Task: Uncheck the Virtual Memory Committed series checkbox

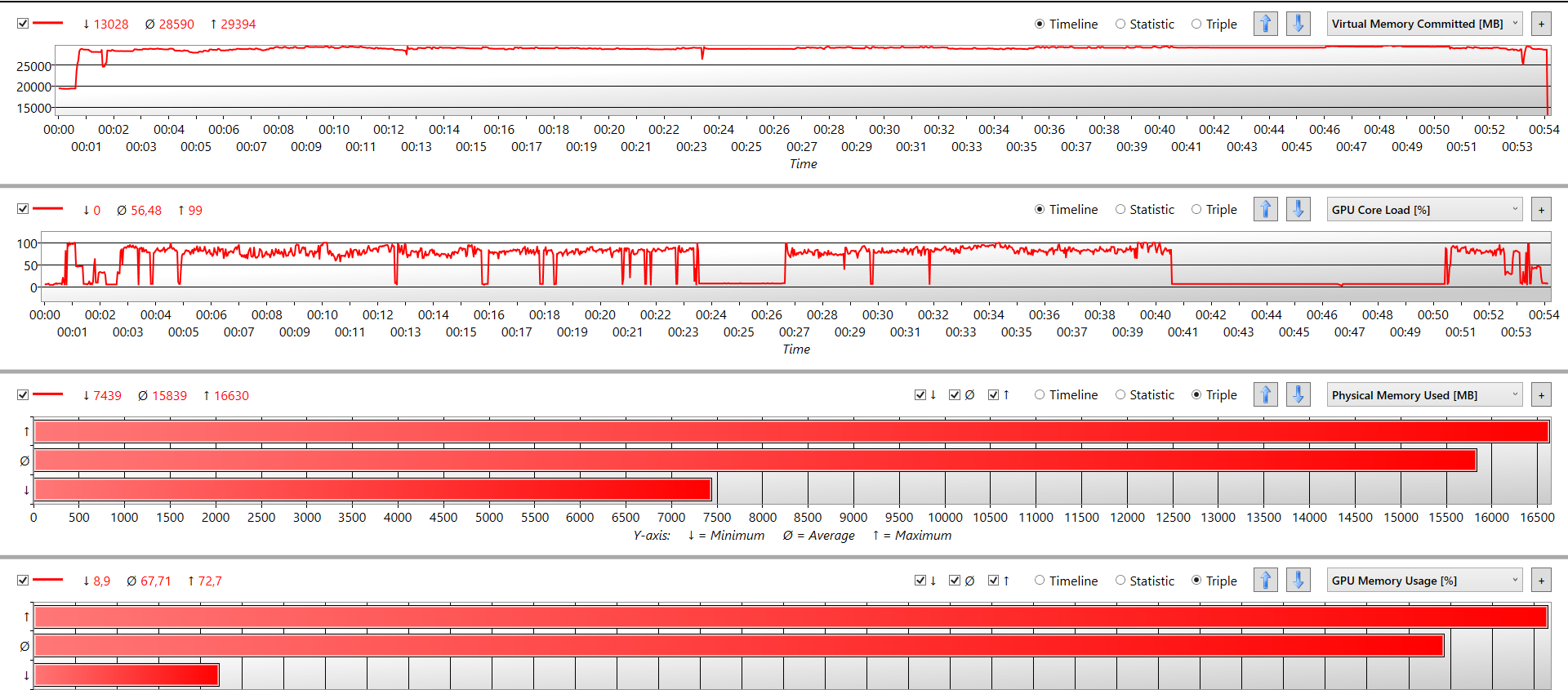Action: pos(23,24)
